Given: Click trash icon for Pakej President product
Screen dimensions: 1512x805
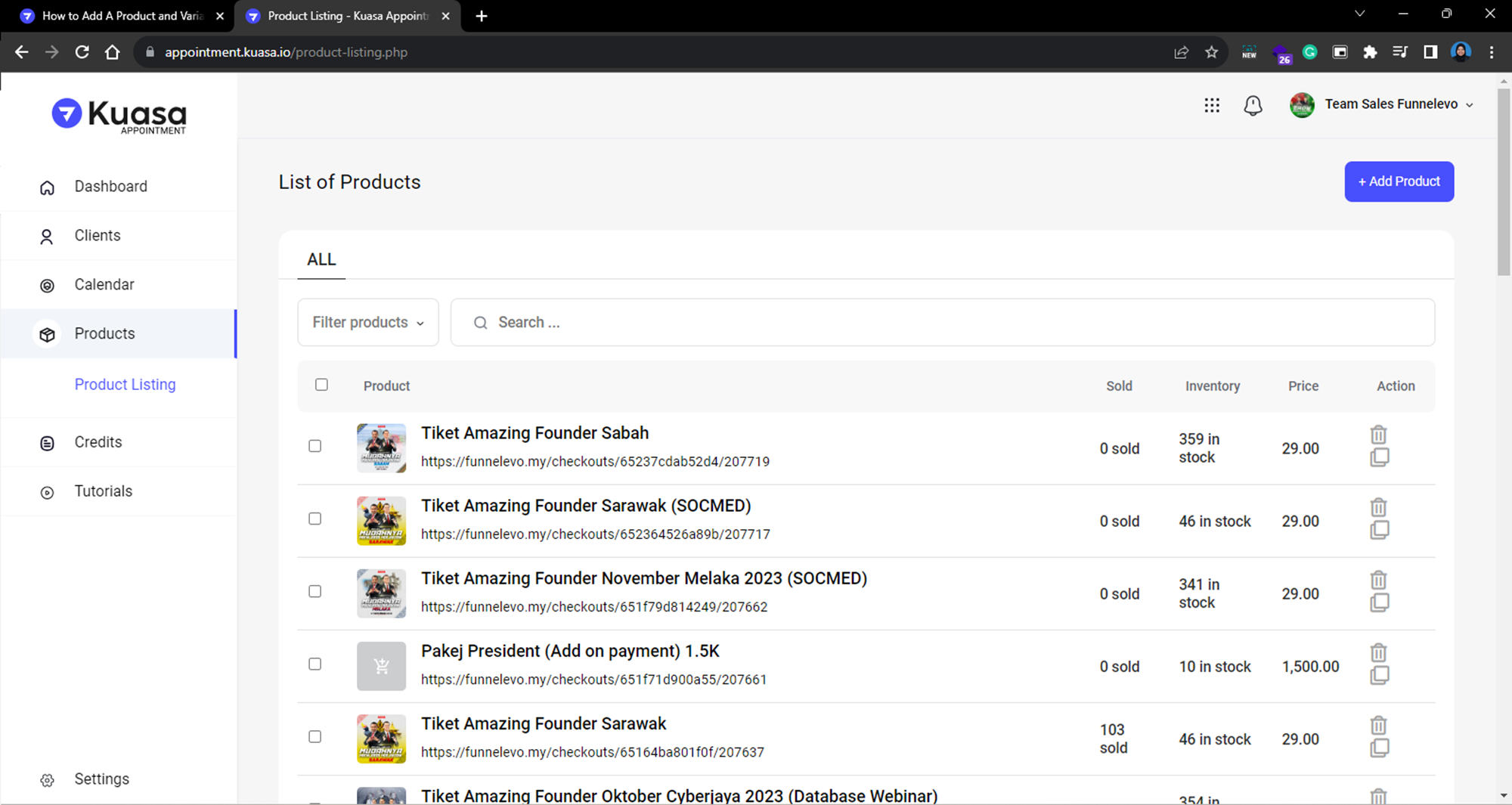Looking at the screenshot, I should point(1378,652).
